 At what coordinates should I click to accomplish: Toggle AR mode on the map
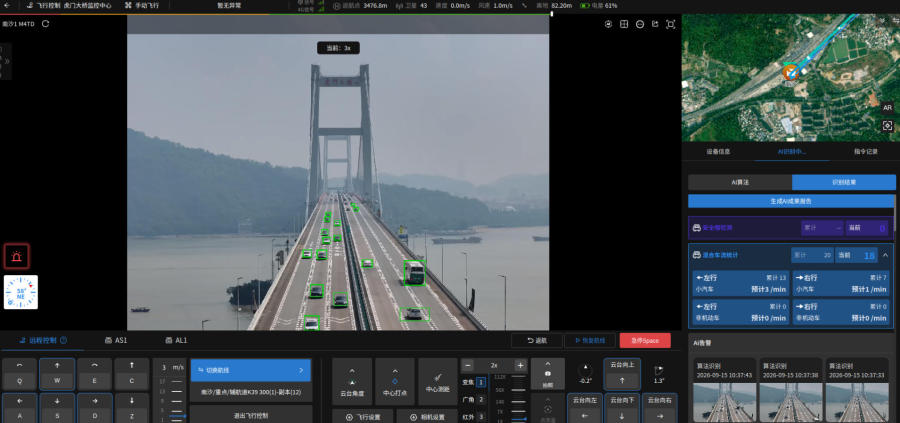pyautogui.click(x=887, y=108)
